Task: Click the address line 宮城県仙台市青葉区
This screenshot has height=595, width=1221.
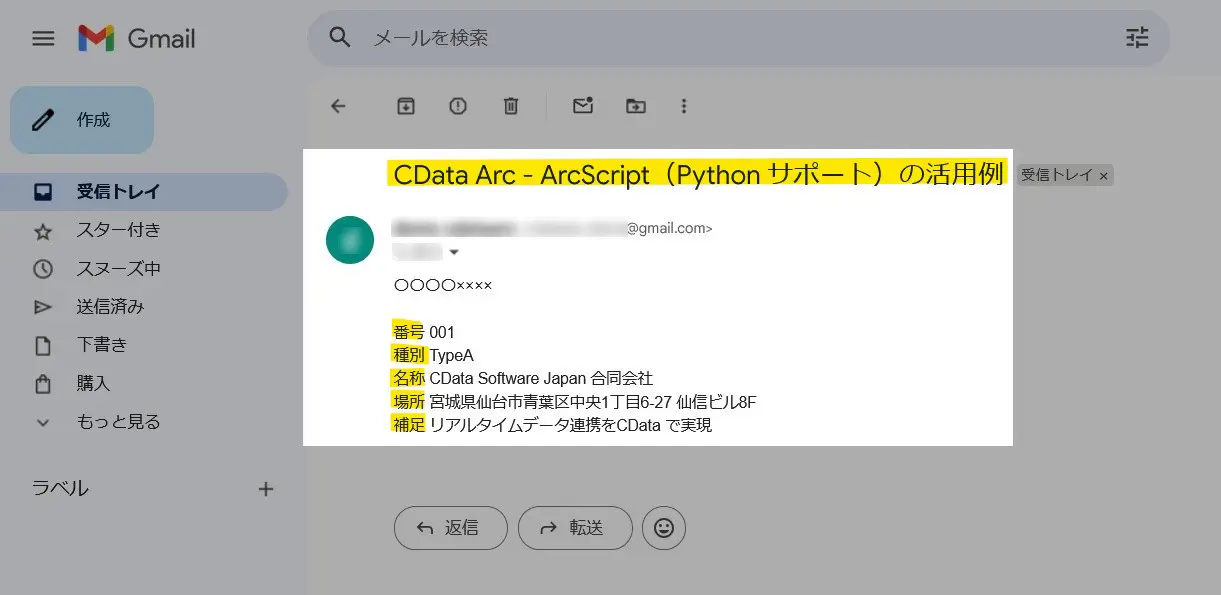Action: (593, 402)
